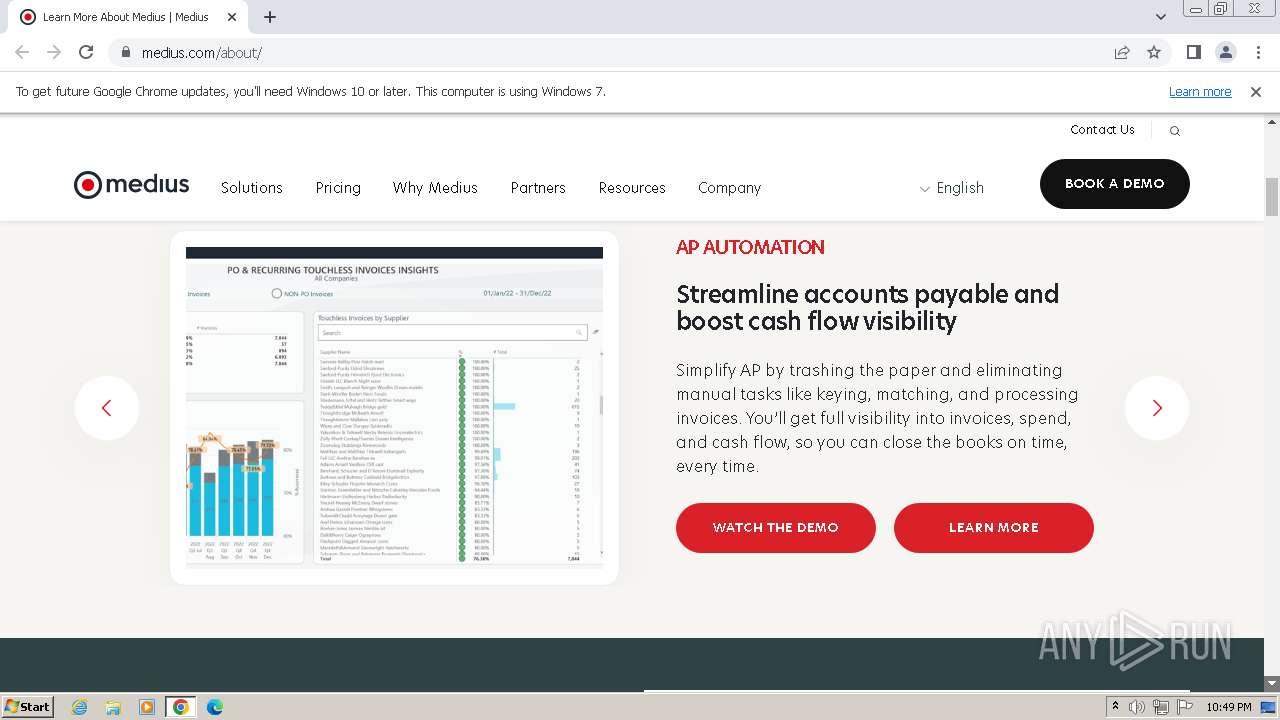Show the previous carousel slide

107,408
